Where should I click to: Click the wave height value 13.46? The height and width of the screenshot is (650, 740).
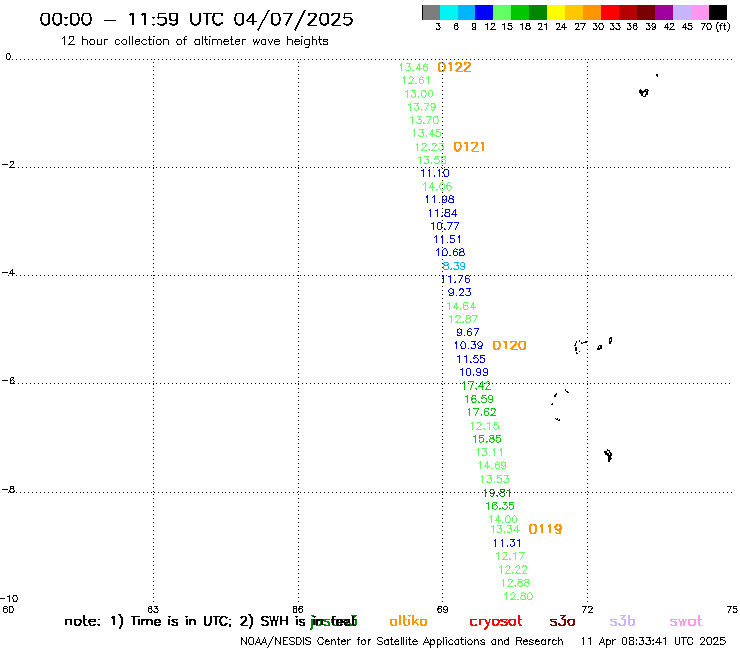(413, 67)
